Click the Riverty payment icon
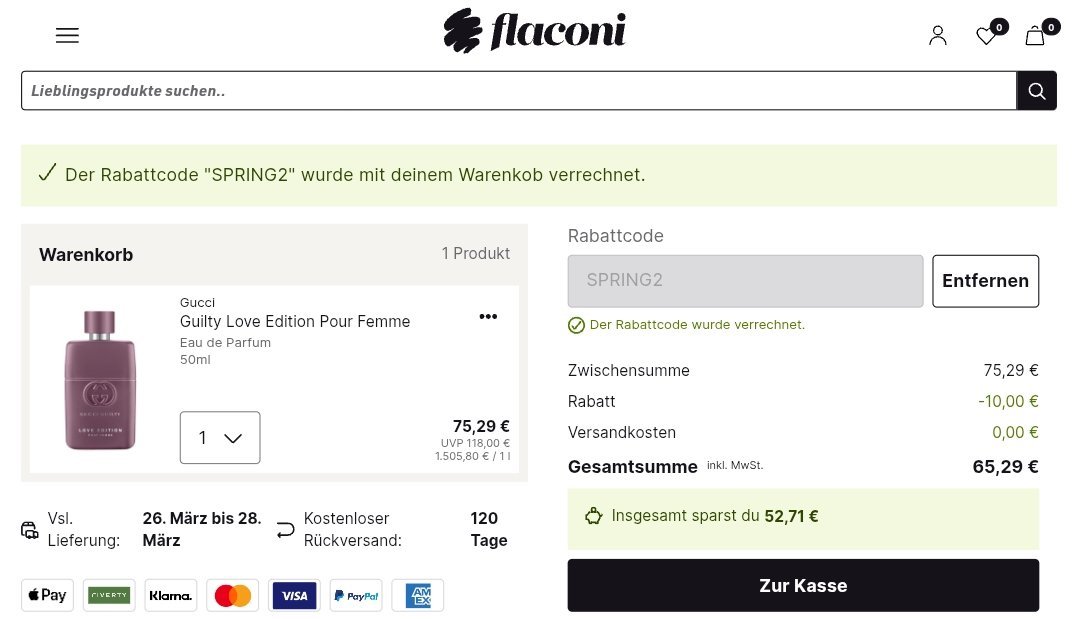The image size is (1078, 619). pos(109,596)
